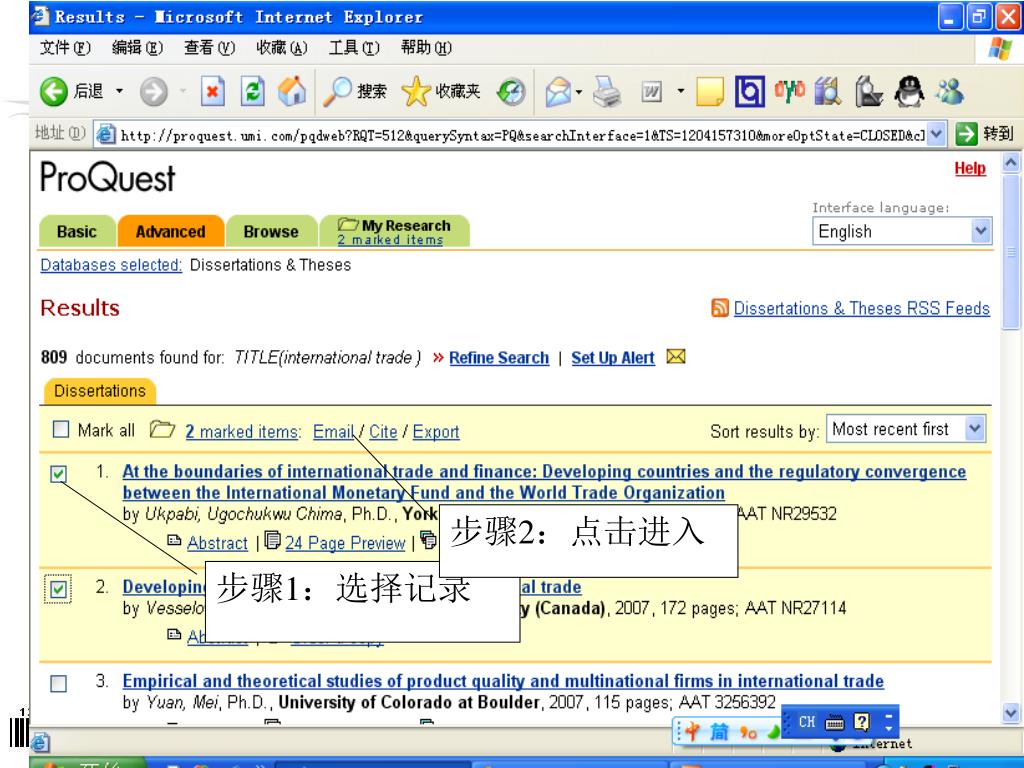Screen dimensions: 1024x768
Task: Click the Word edit toolbar icon
Action: point(652,91)
